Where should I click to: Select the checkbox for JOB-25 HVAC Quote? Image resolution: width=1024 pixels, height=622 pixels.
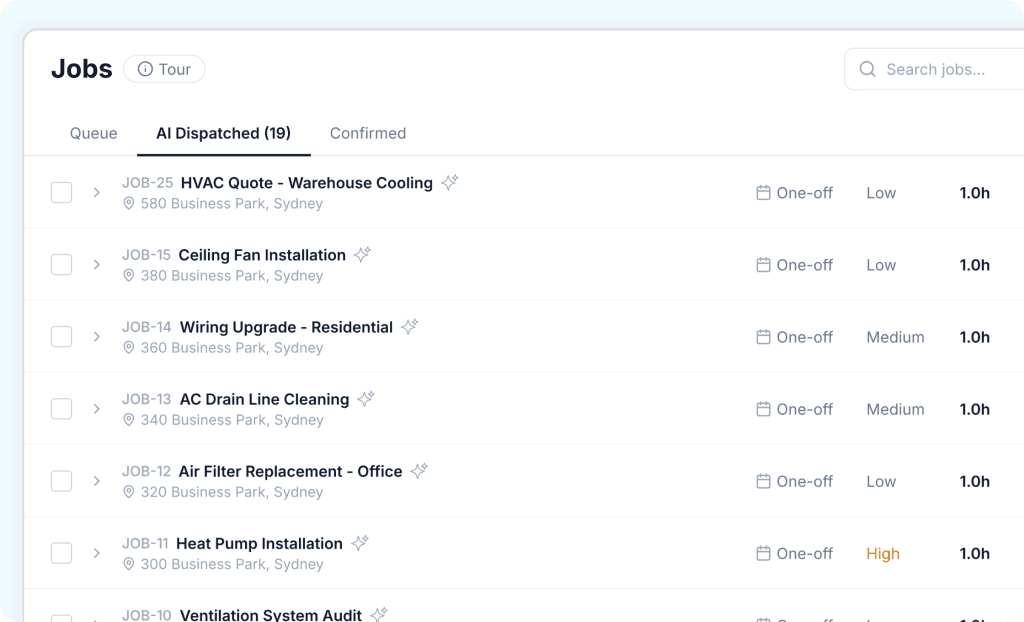(61, 193)
